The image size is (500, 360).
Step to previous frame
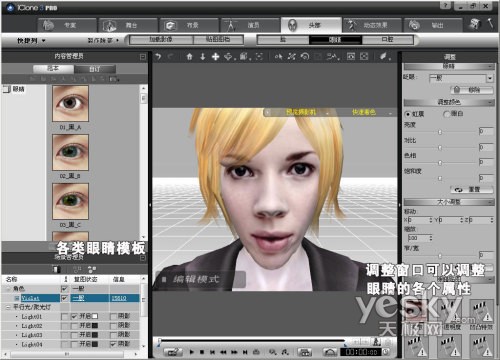[223, 352]
